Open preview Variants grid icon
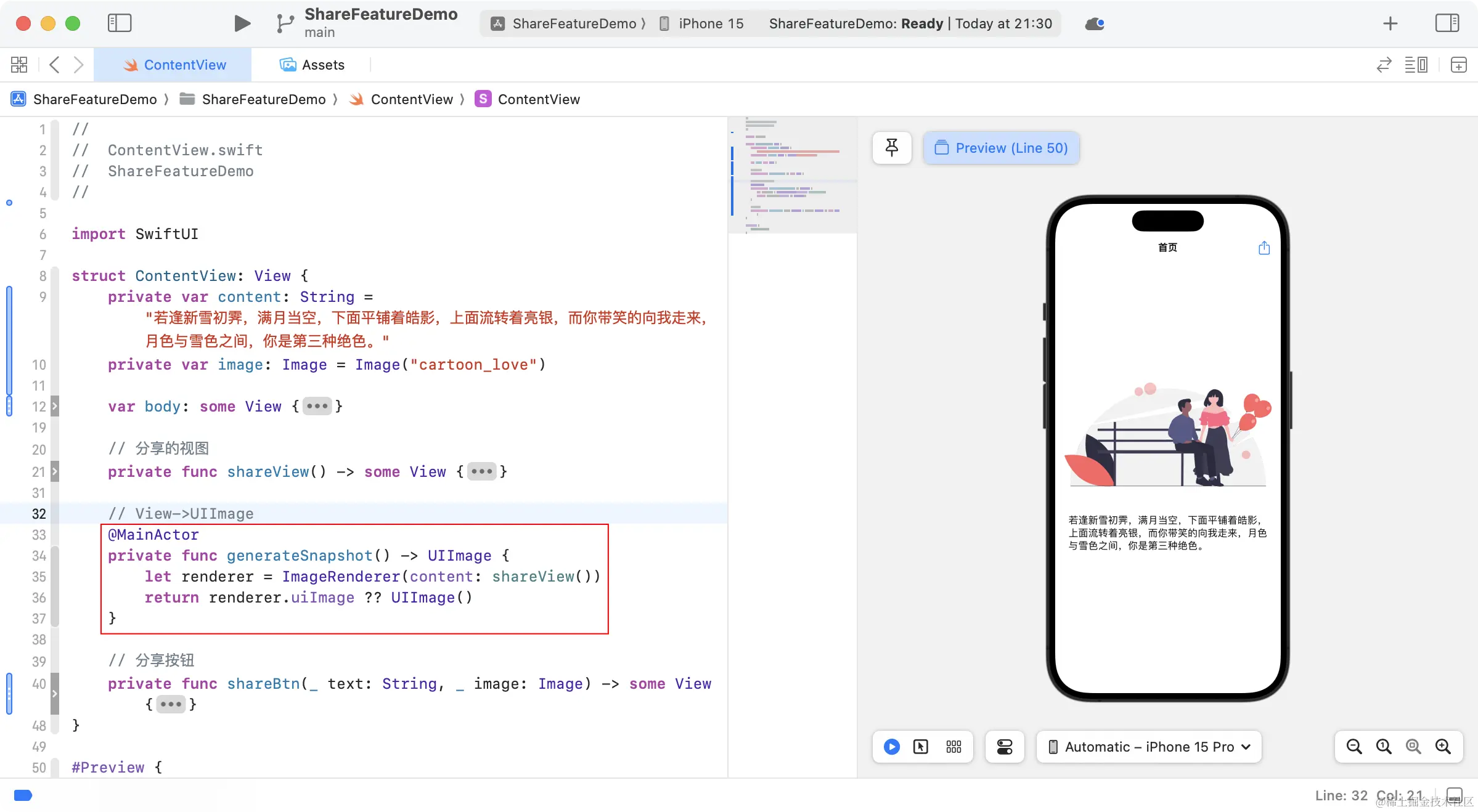The width and height of the screenshot is (1478, 812). pyautogui.click(x=953, y=747)
